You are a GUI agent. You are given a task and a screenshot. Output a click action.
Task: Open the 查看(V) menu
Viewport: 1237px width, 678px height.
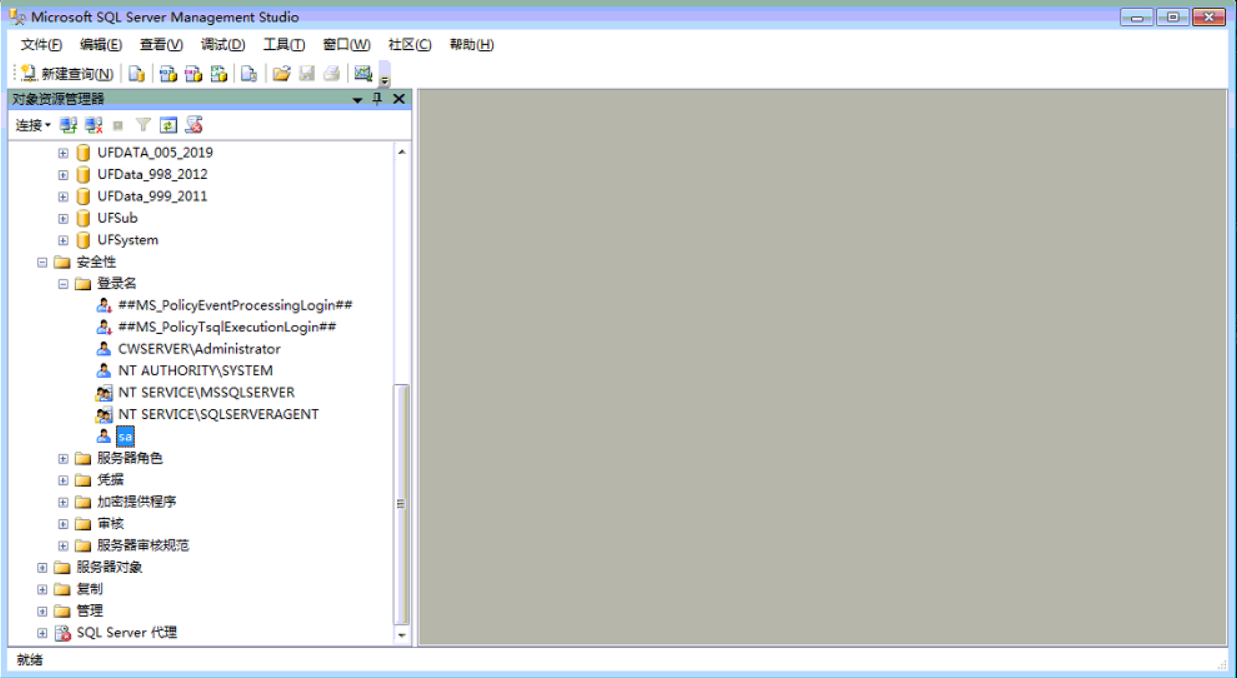pos(161,45)
